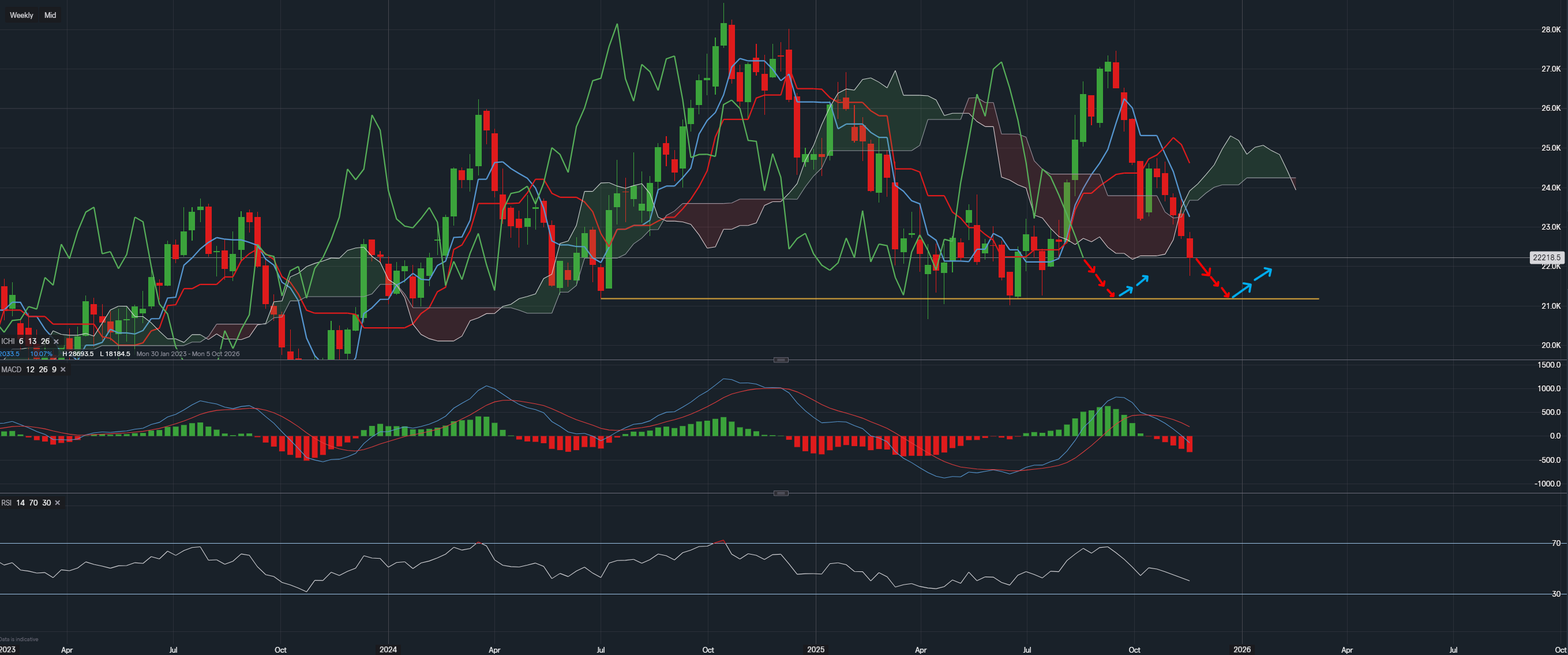Remove the MACD indicator via its X

click(63, 369)
